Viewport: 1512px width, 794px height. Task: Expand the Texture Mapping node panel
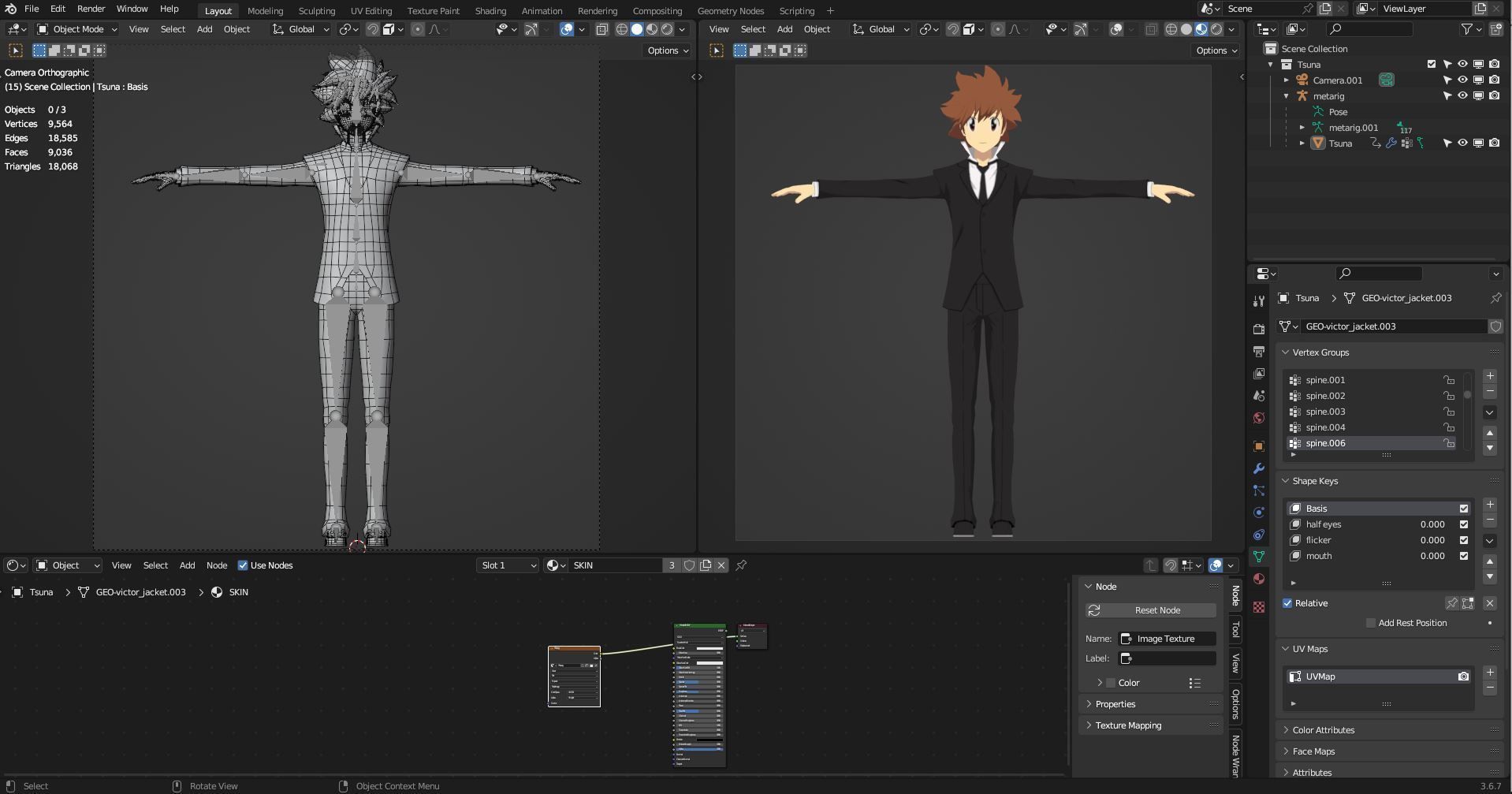pos(1128,725)
